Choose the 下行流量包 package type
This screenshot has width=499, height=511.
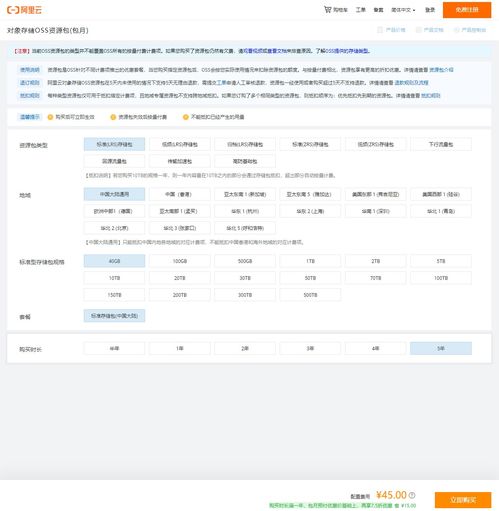coord(441,144)
